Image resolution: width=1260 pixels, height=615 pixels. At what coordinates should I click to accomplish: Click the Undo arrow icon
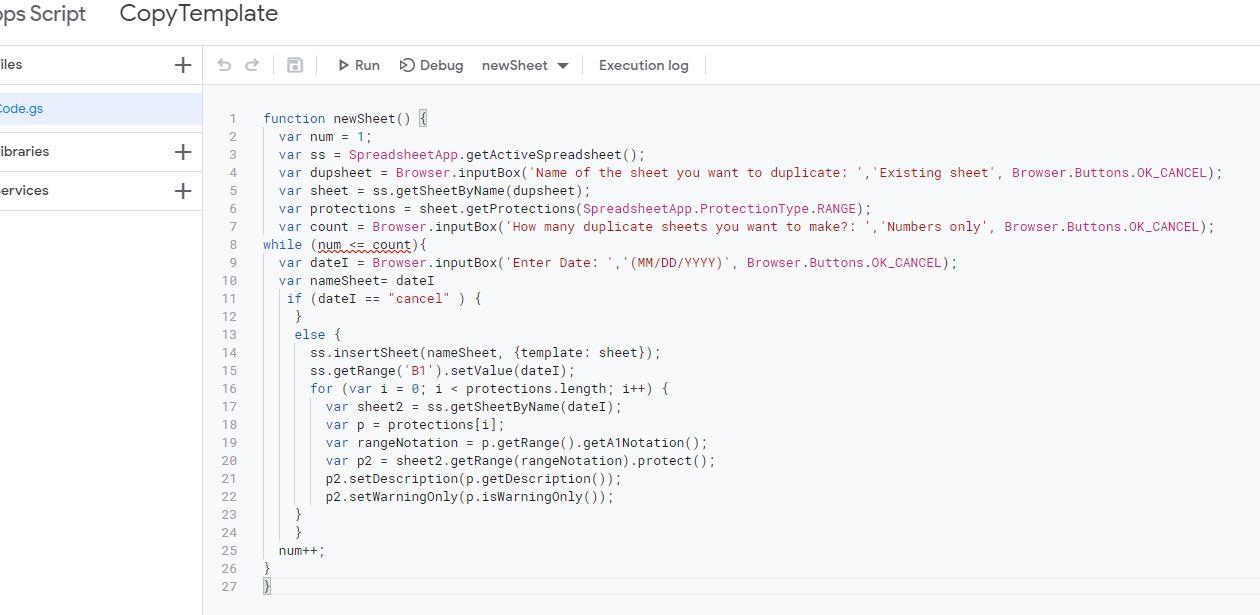(224, 65)
